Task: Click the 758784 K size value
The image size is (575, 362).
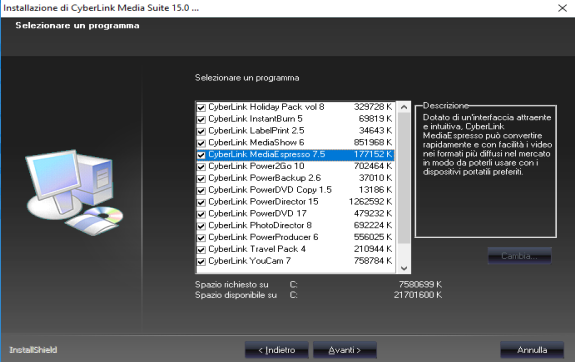Action: click(373, 260)
